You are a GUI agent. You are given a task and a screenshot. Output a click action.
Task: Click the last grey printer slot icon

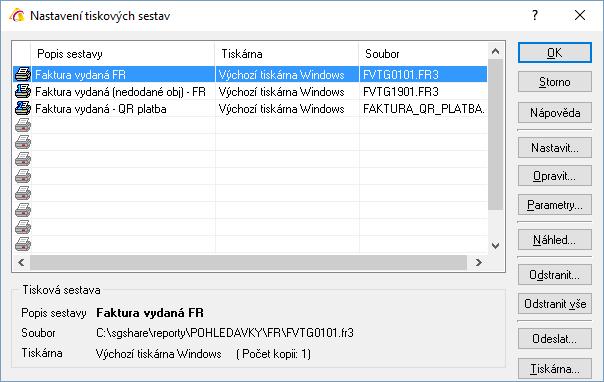coord(23,244)
